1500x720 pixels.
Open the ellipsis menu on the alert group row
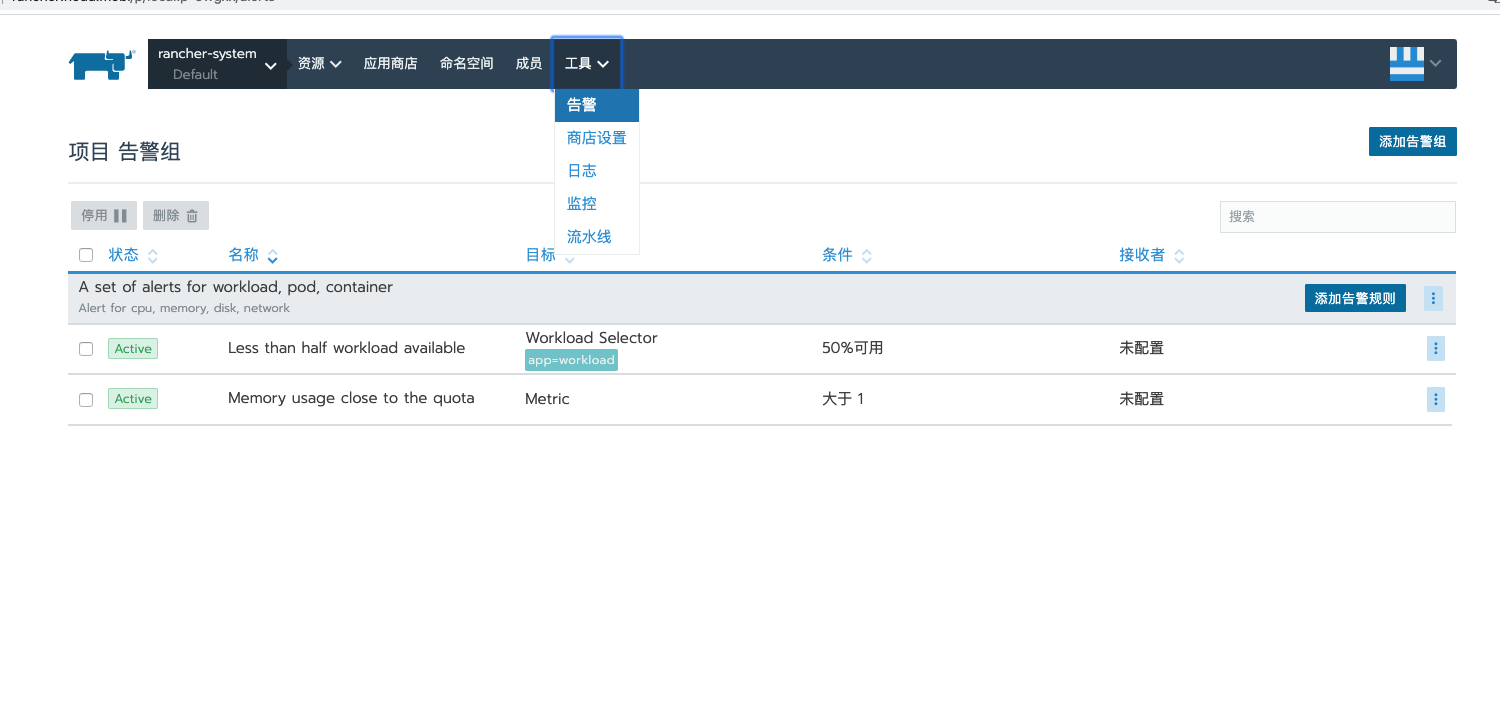[1433, 298]
